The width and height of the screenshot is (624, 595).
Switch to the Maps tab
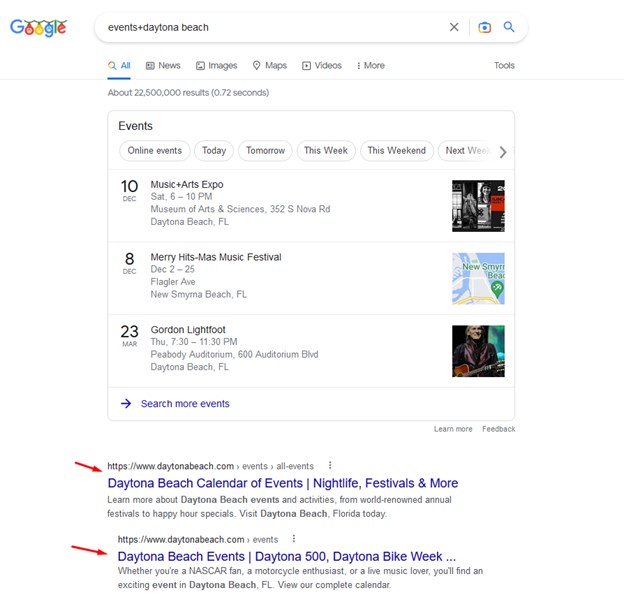pyautogui.click(x=270, y=66)
